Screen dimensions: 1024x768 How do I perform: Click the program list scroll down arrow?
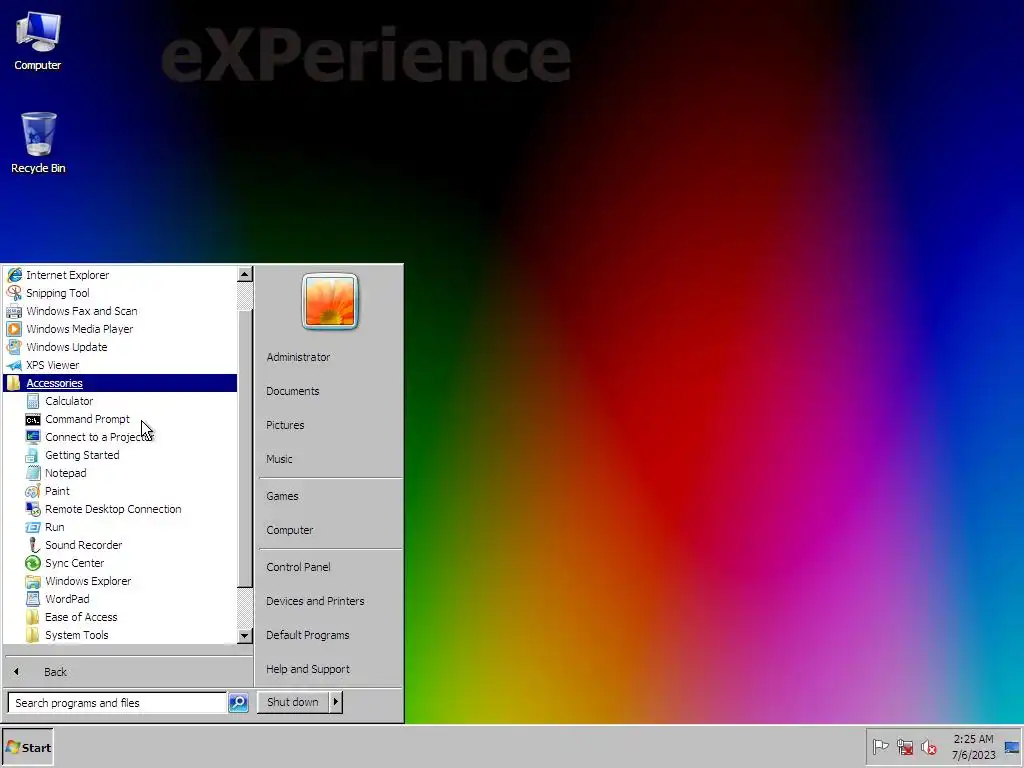tap(245, 635)
